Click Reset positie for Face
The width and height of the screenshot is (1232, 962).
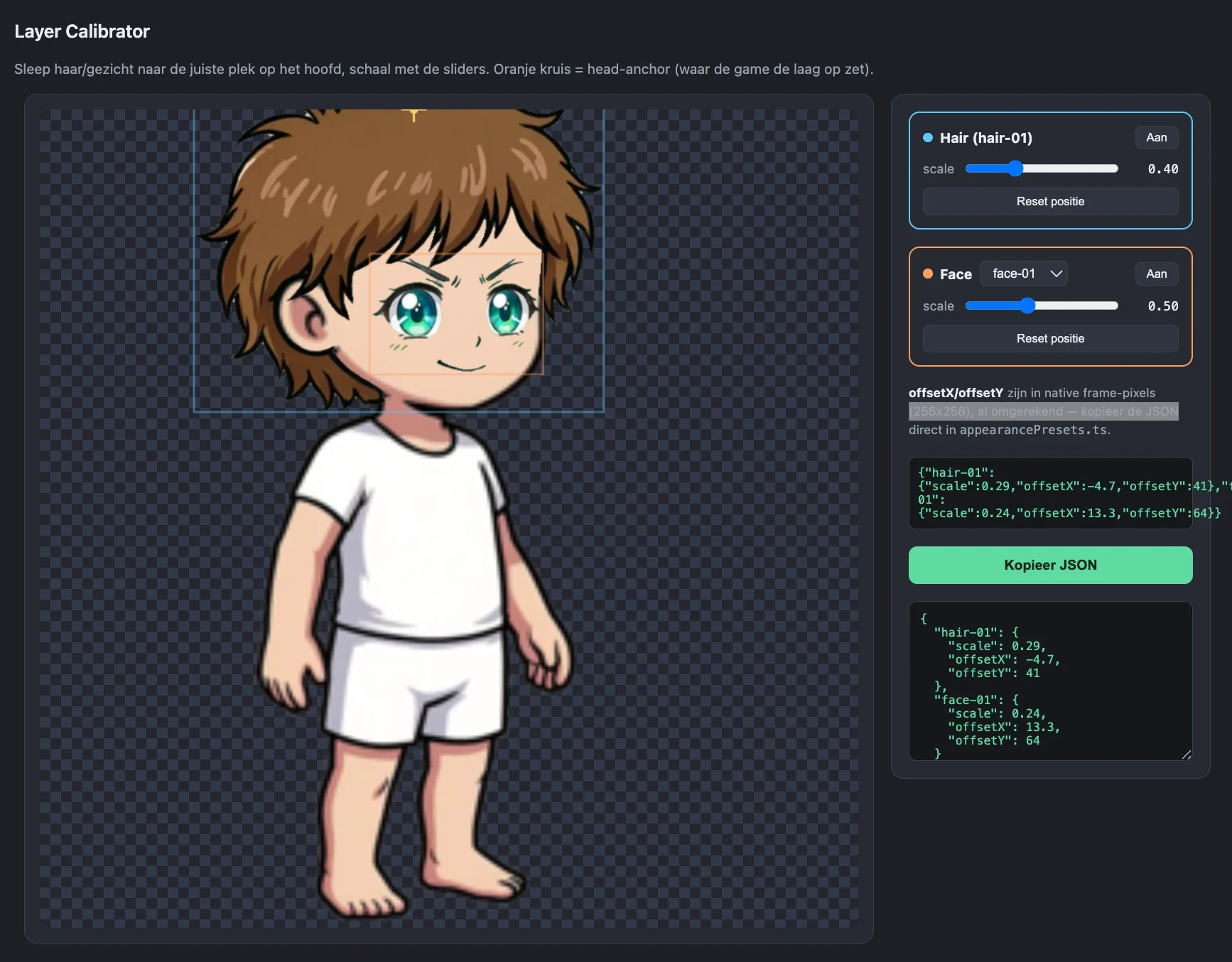click(1050, 338)
